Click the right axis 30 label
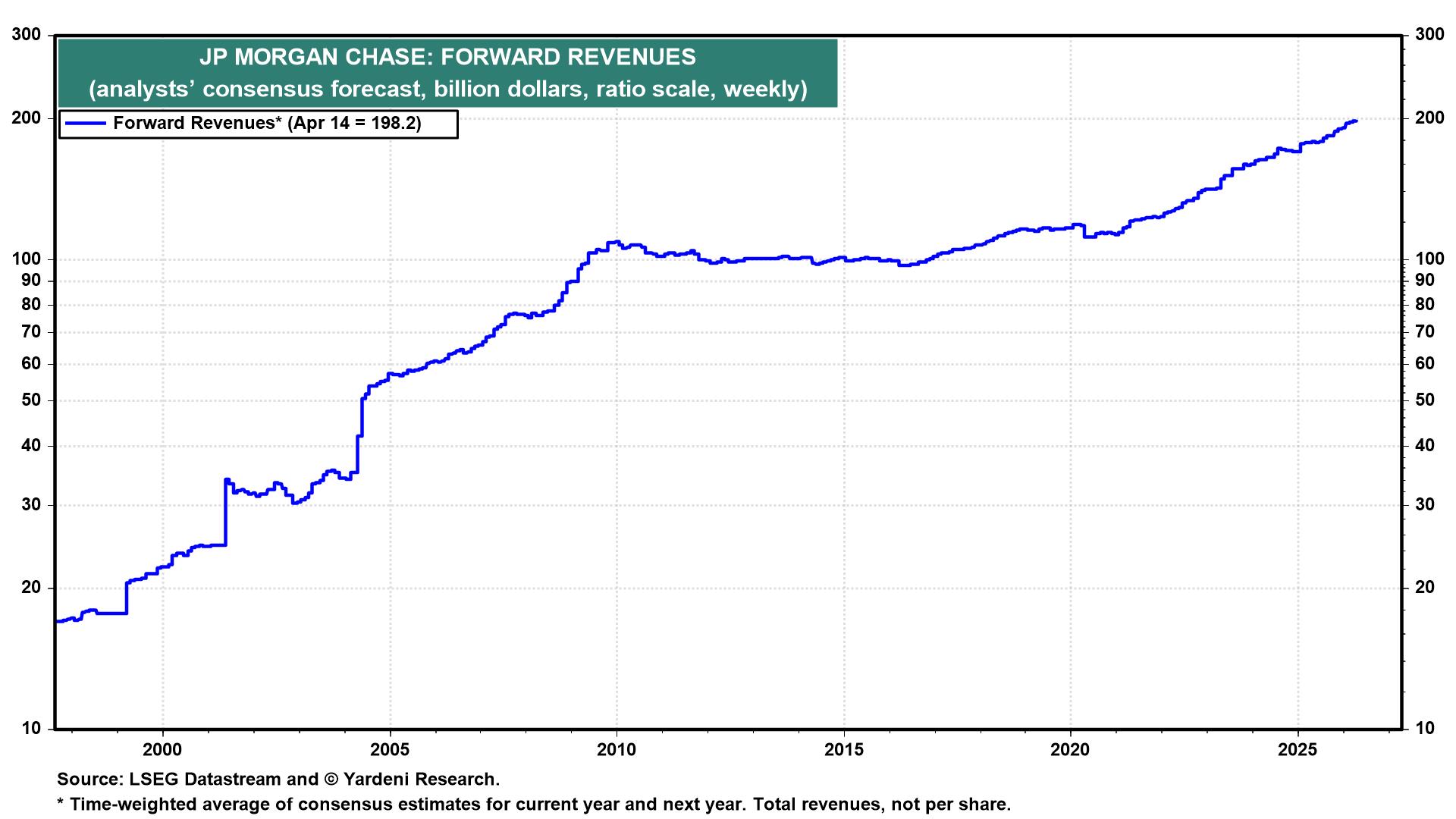The image size is (1456, 819). coord(1425,504)
